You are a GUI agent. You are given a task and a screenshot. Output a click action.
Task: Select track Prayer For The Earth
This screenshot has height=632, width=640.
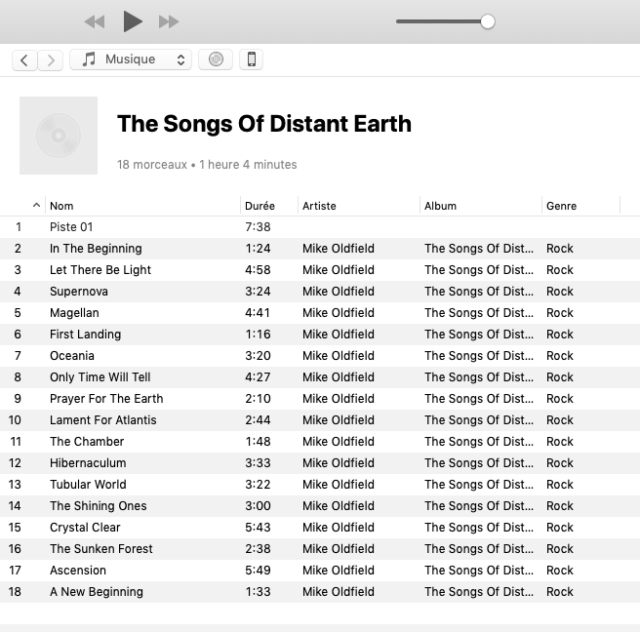(x=320, y=398)
